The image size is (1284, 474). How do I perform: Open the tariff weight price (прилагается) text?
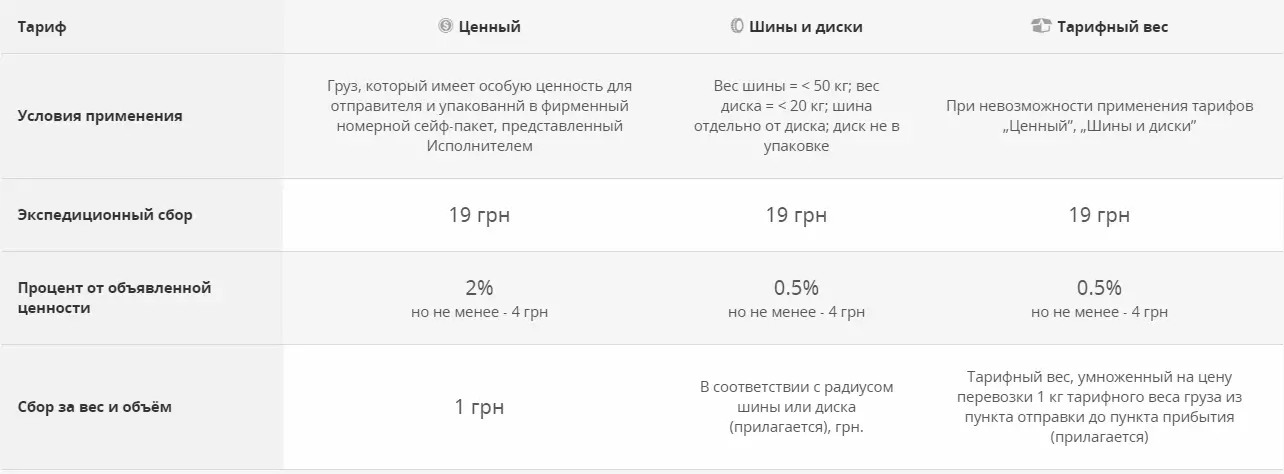tap(1099, 407)
